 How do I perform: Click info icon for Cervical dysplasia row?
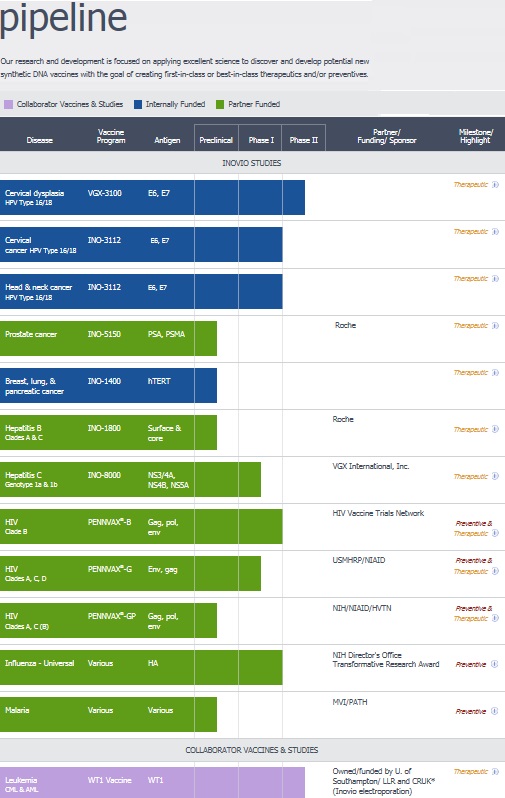pyautogui.click(x=495, y=185)
